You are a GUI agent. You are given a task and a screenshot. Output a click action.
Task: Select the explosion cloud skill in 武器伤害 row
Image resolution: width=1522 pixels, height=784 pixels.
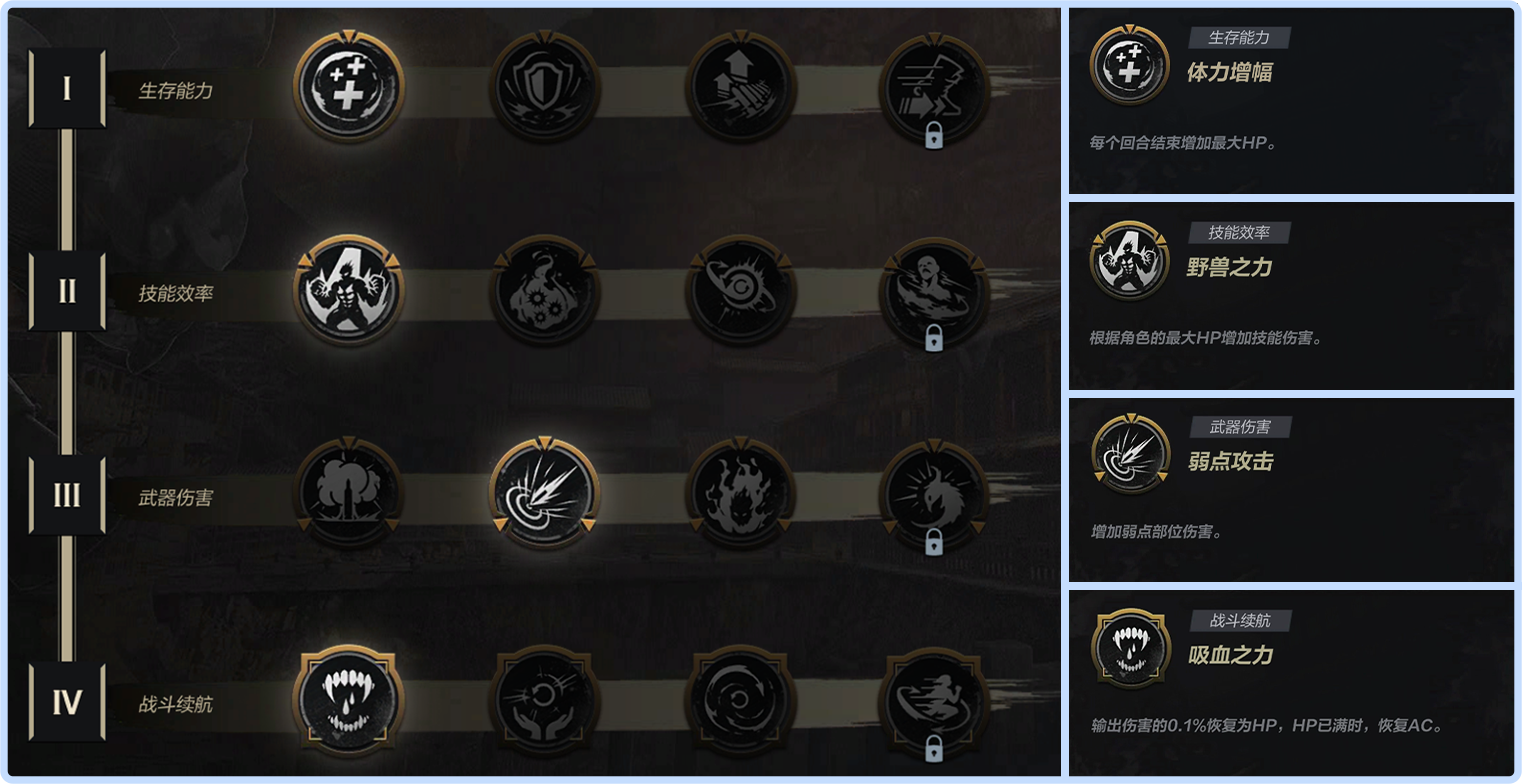click(348, 494)
